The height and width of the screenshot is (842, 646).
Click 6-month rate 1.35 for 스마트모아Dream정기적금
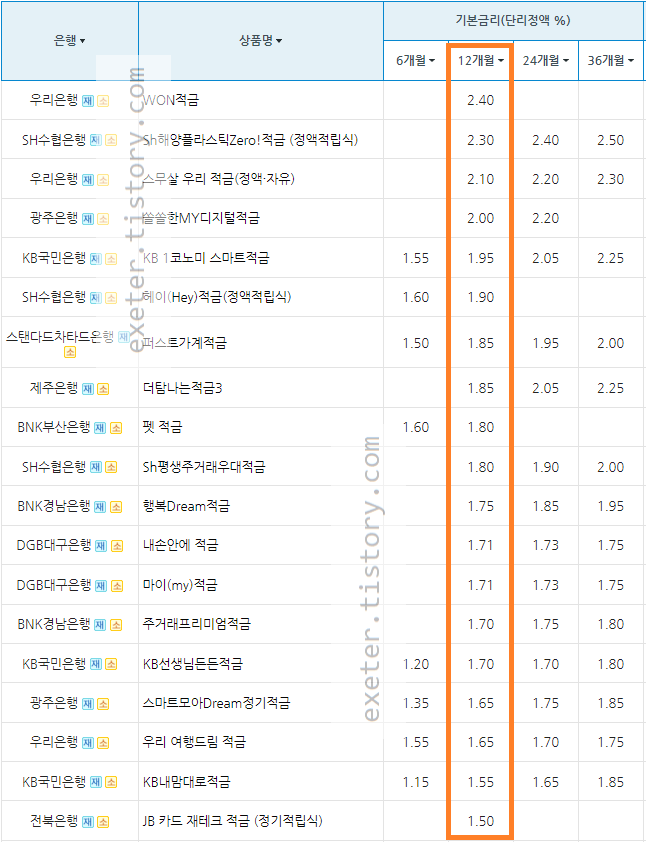[416, 703]
